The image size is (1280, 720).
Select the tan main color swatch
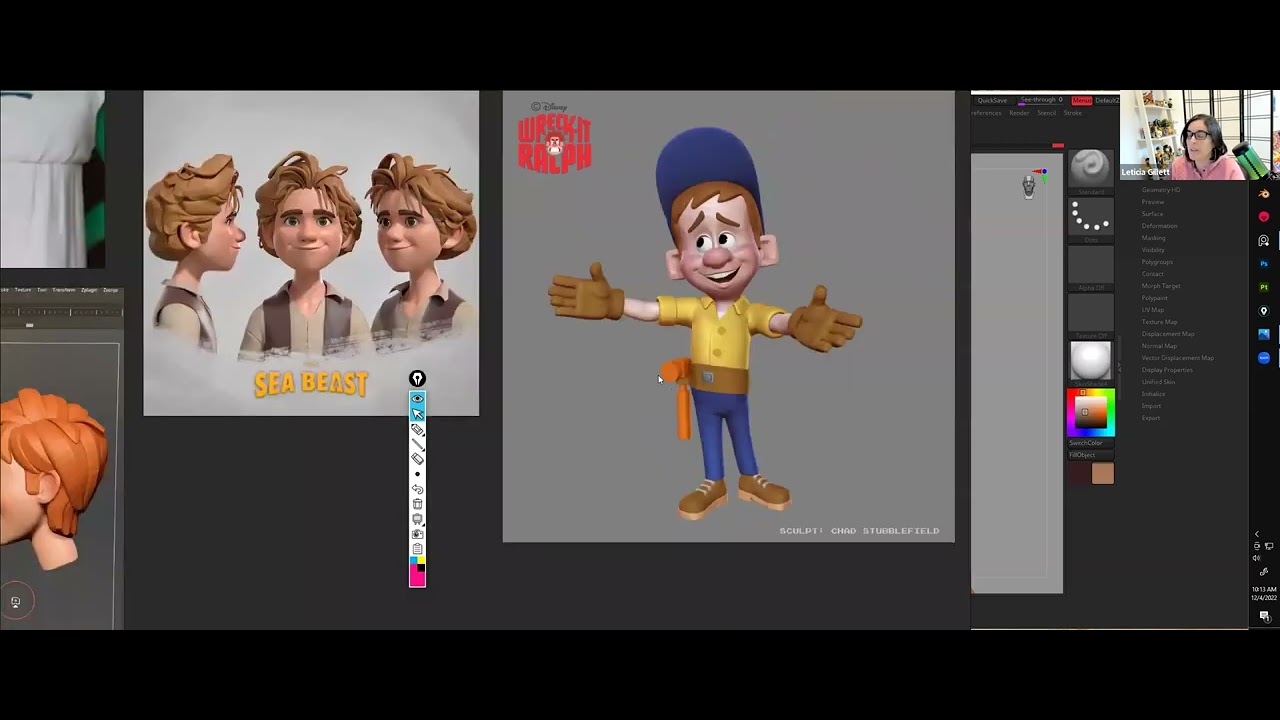click(x=1103, y=473)
